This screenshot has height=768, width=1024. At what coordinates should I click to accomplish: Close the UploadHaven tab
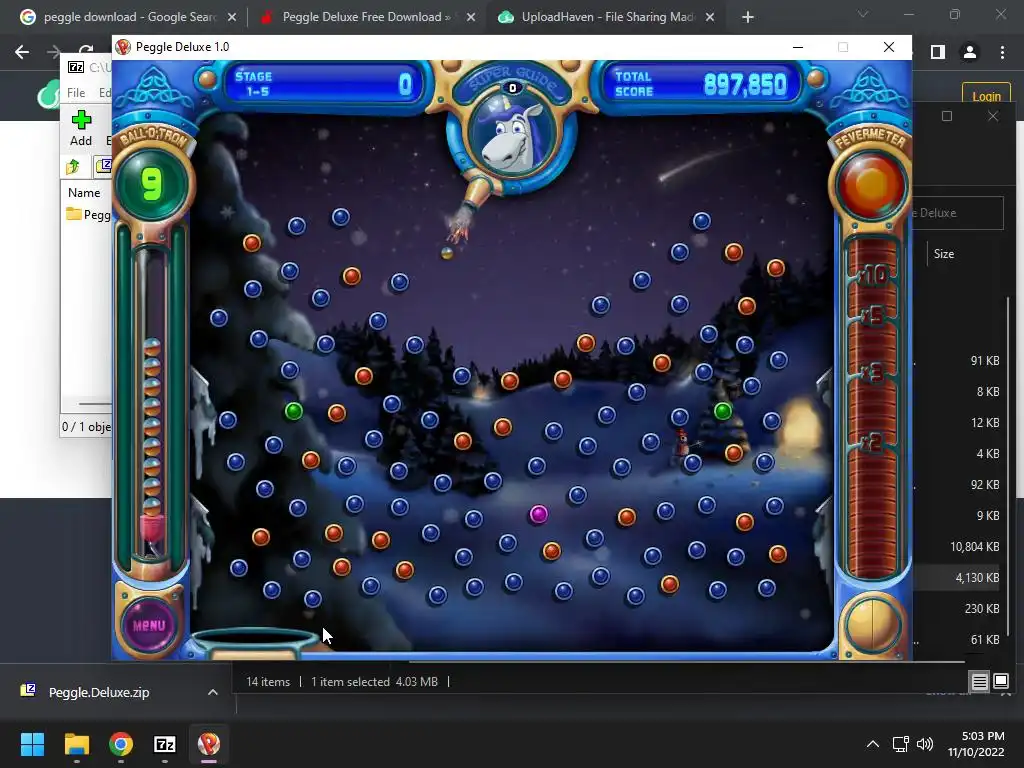[710, 18]
